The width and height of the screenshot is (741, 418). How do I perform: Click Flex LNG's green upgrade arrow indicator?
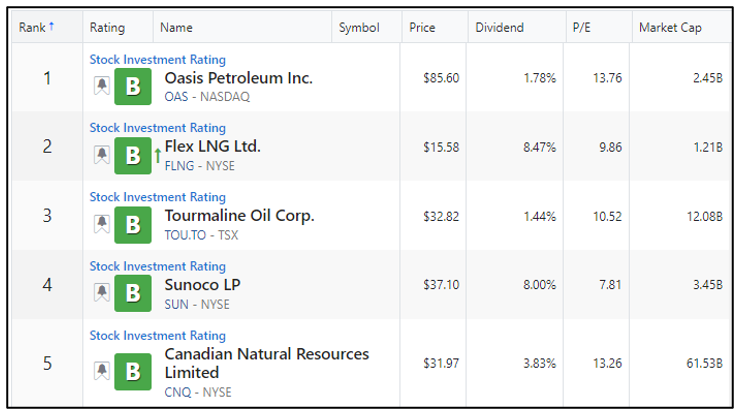(x=158, y=155)
